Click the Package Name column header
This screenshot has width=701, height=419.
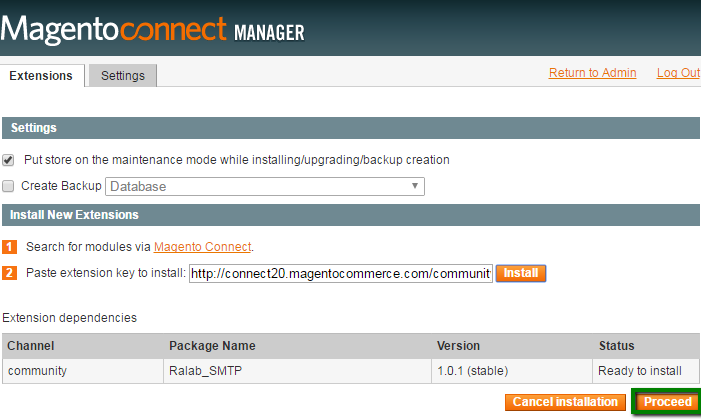pyautogui.click(x=212, y=346)
